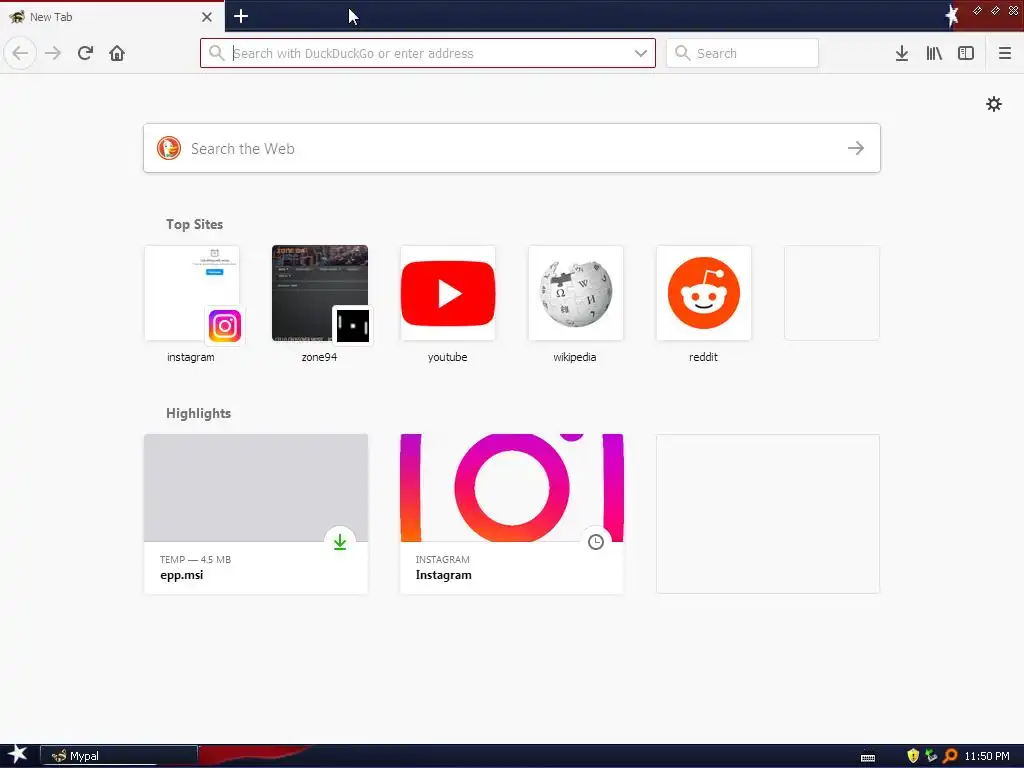Image resolution: width=1024 pixels, height=768 pixels.
Task: Focus the DuckDuckGo address bar
Action: 428,53
